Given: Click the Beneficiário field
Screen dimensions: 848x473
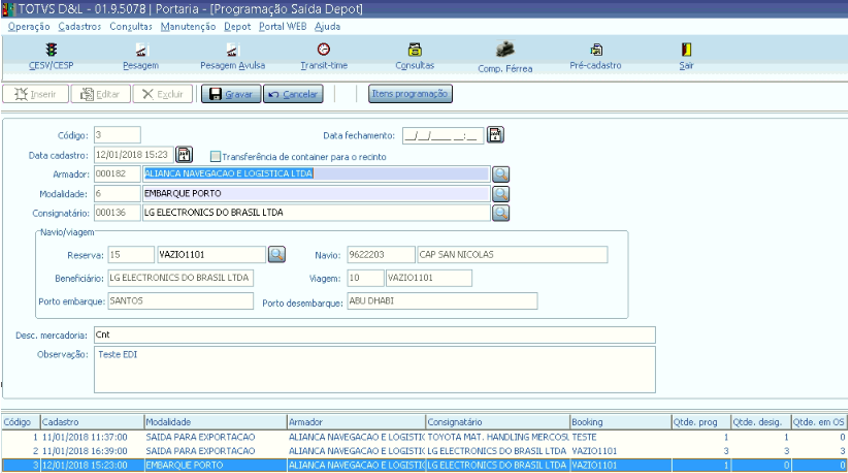Looking at the screenshot, I should [181, 278].
